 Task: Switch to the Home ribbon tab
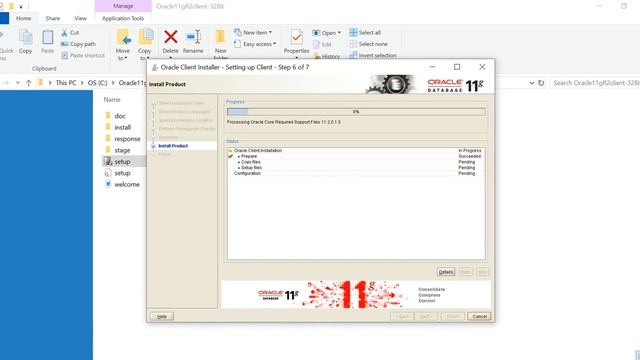tap(23, 18)
